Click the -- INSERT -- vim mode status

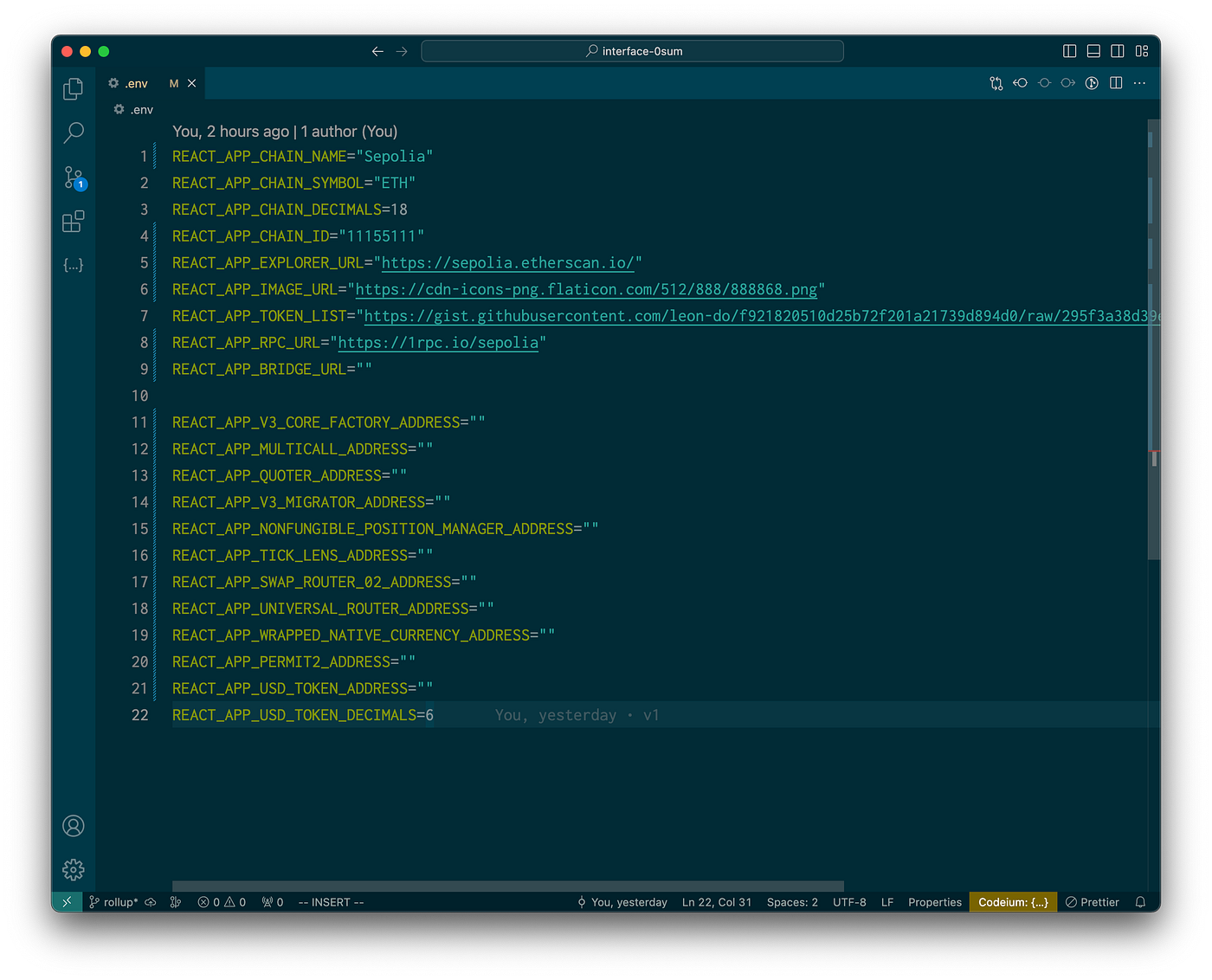click(x=331, y=902)
